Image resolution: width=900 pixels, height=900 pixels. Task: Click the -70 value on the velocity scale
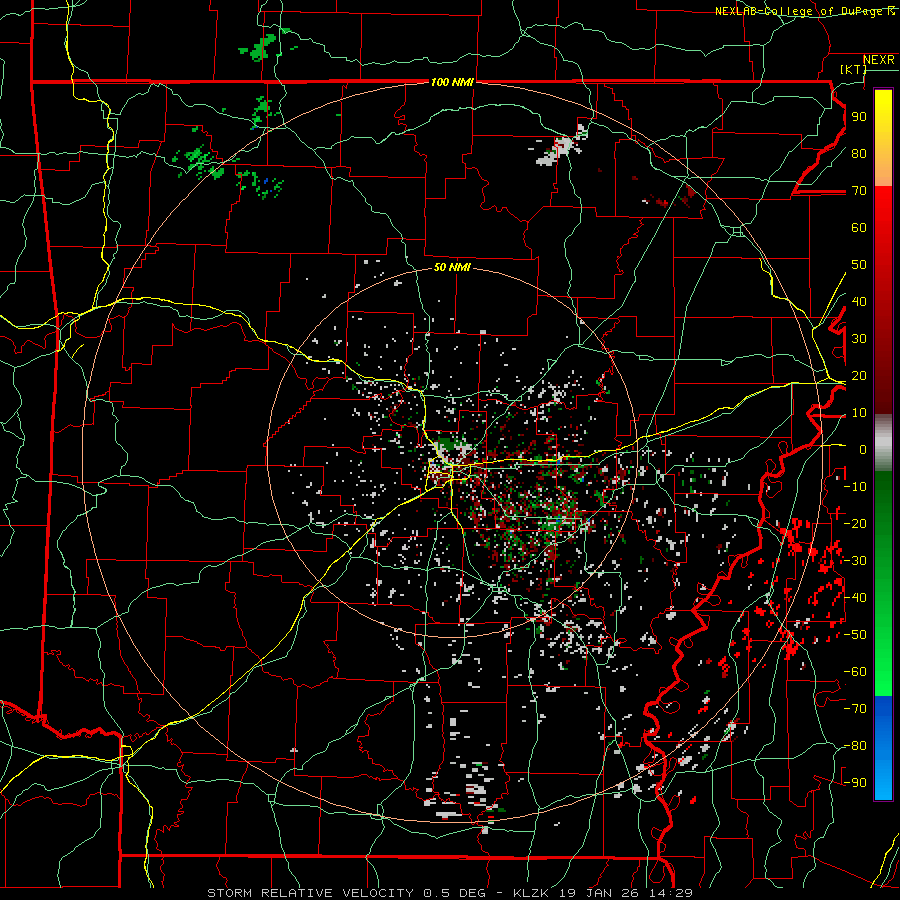click(855, 709)
